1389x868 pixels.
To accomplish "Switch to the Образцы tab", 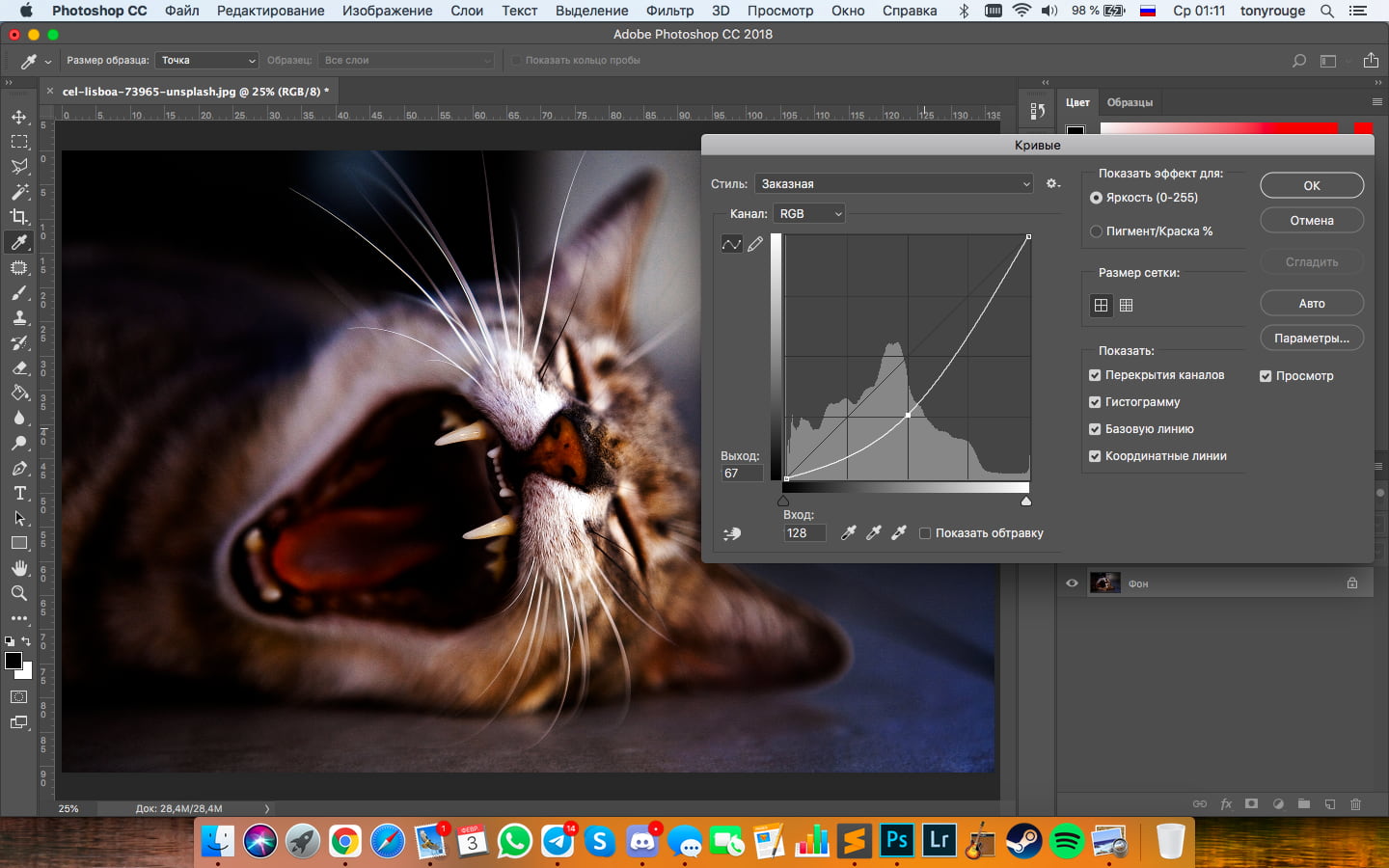I will [1130, 102].
